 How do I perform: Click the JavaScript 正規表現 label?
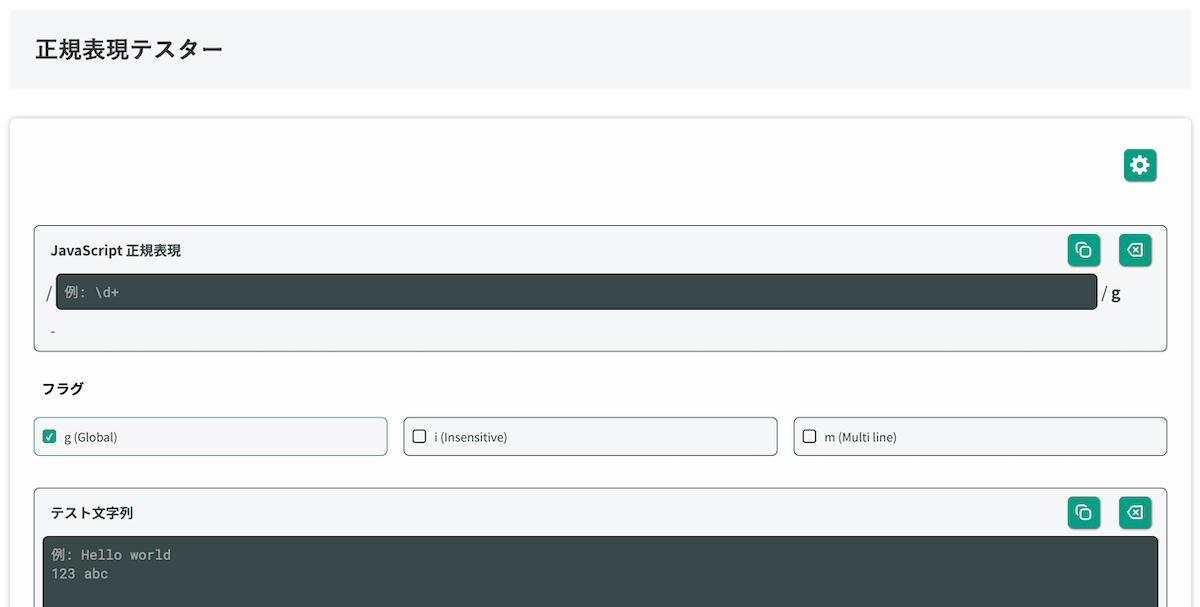tap(116, 251)
